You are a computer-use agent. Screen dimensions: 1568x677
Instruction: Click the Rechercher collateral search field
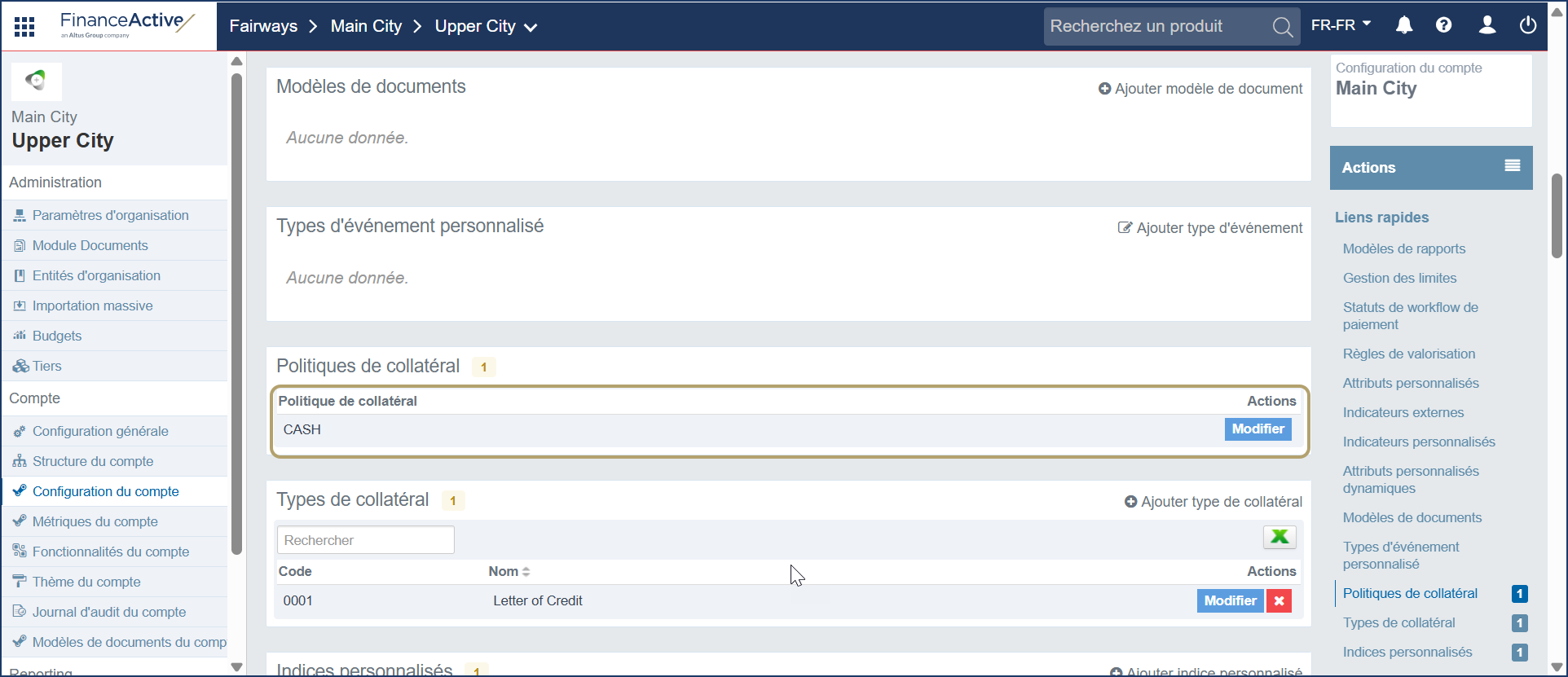point(365,540)
